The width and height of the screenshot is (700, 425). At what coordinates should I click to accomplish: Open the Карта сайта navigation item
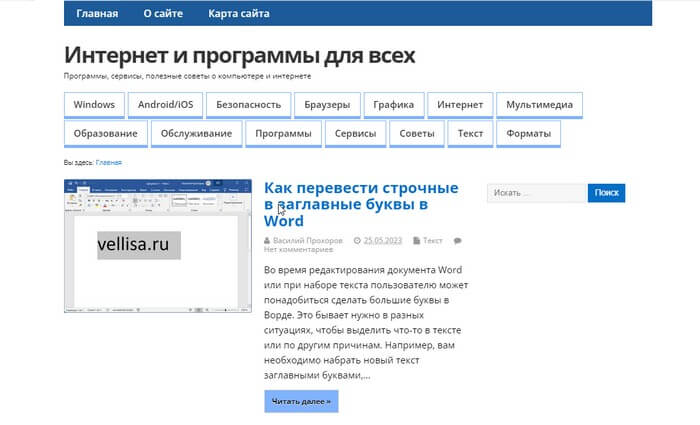(239, 13)
